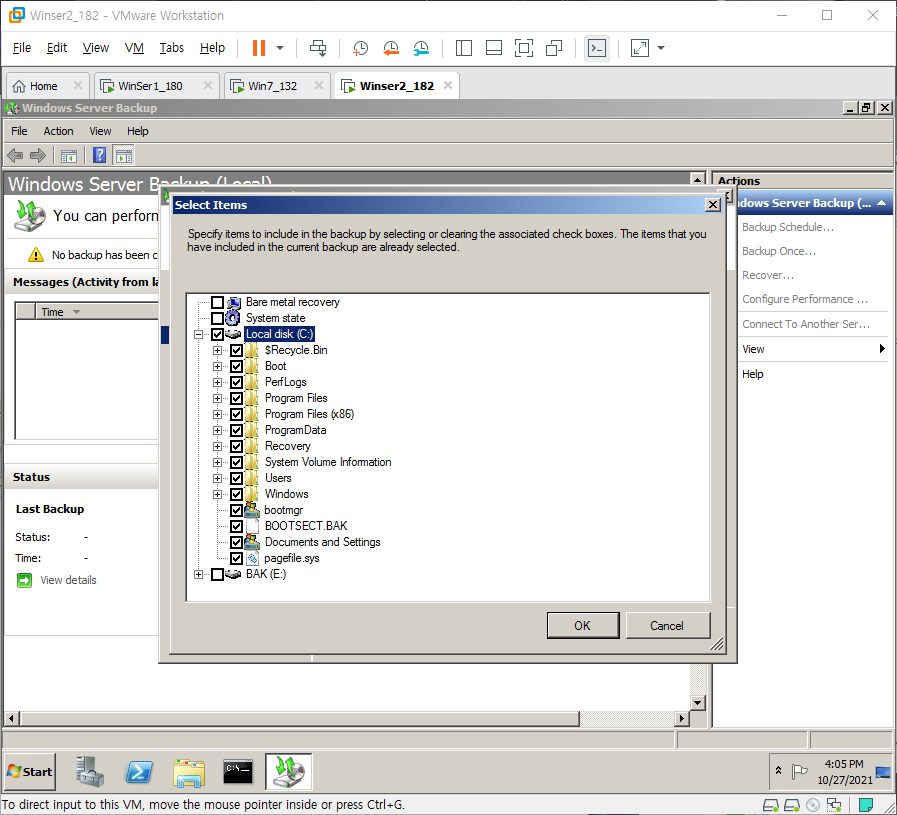
Task: Open the snapshot manager icon
Action: tap(421, 48)
